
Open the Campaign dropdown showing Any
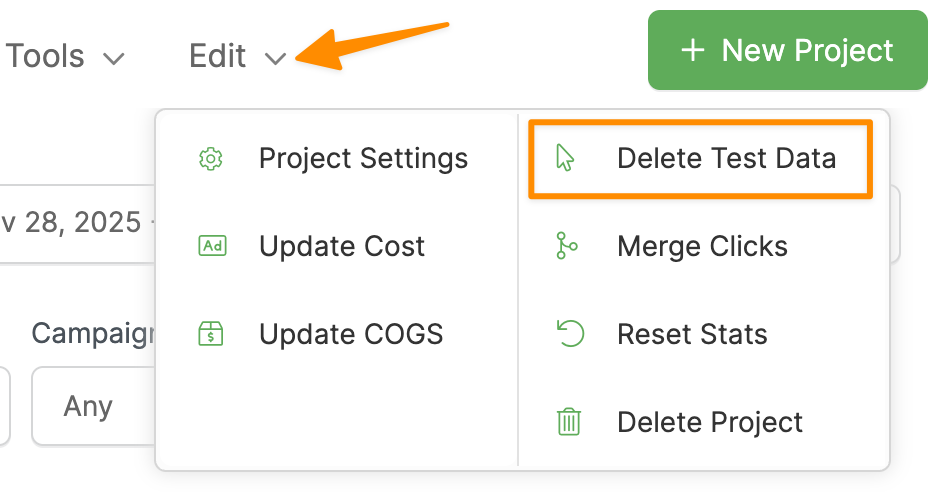tap(90, 407)
